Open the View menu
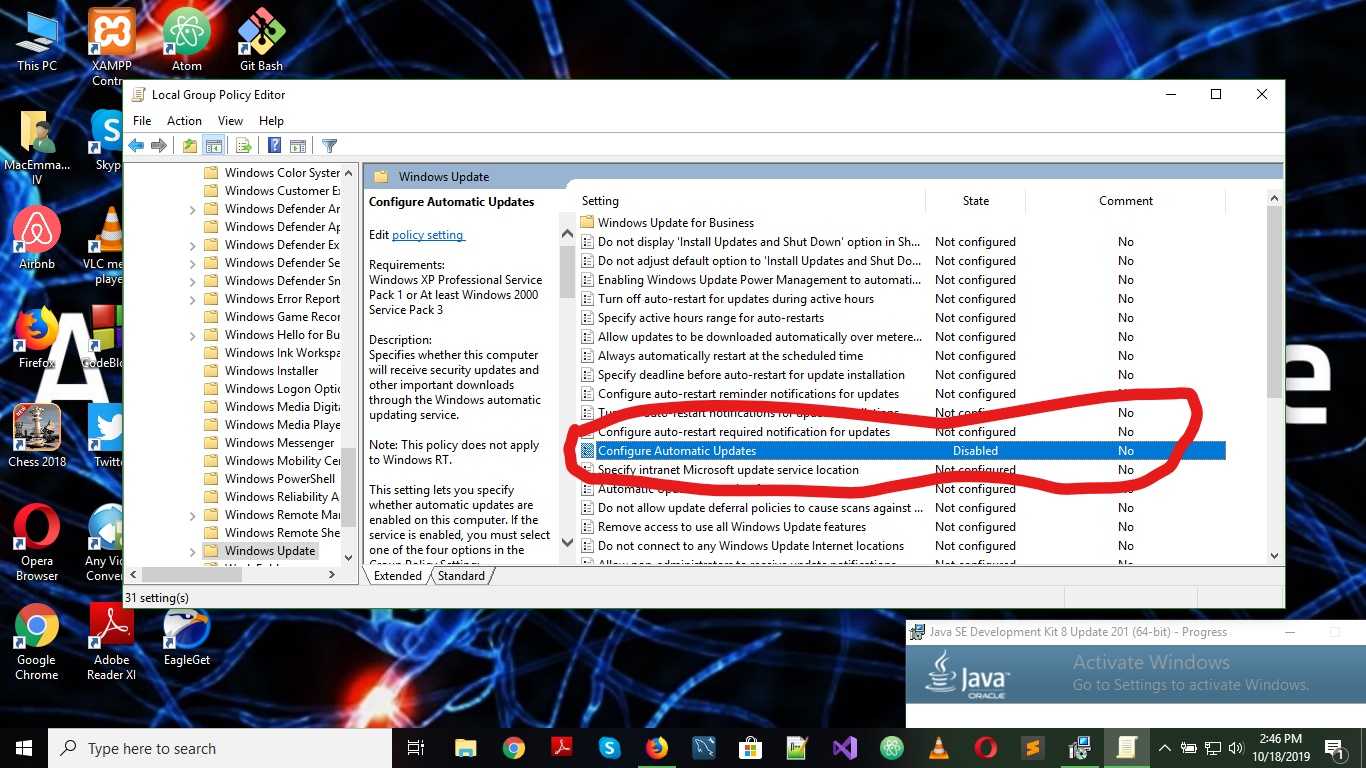This screenshot has width=1366, height=768. 230,121
